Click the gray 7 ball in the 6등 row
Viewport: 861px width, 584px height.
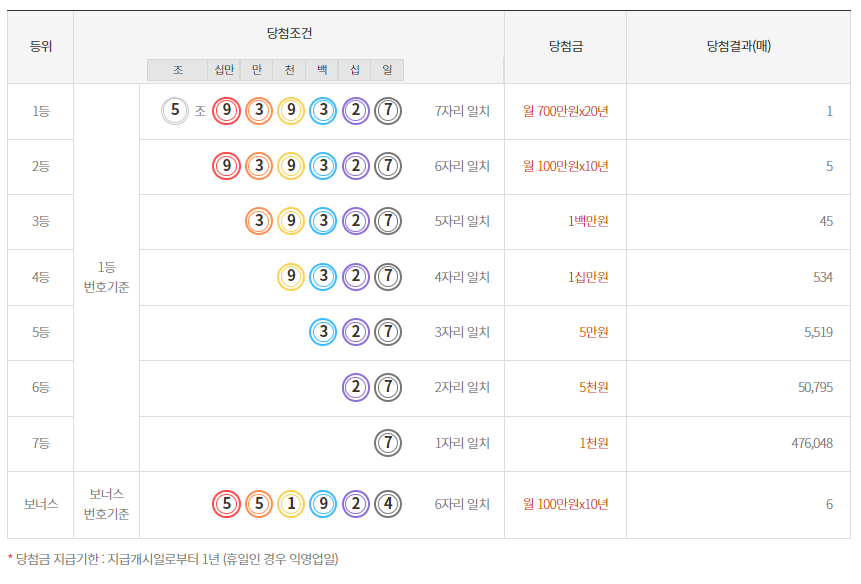tap(388, 388)
